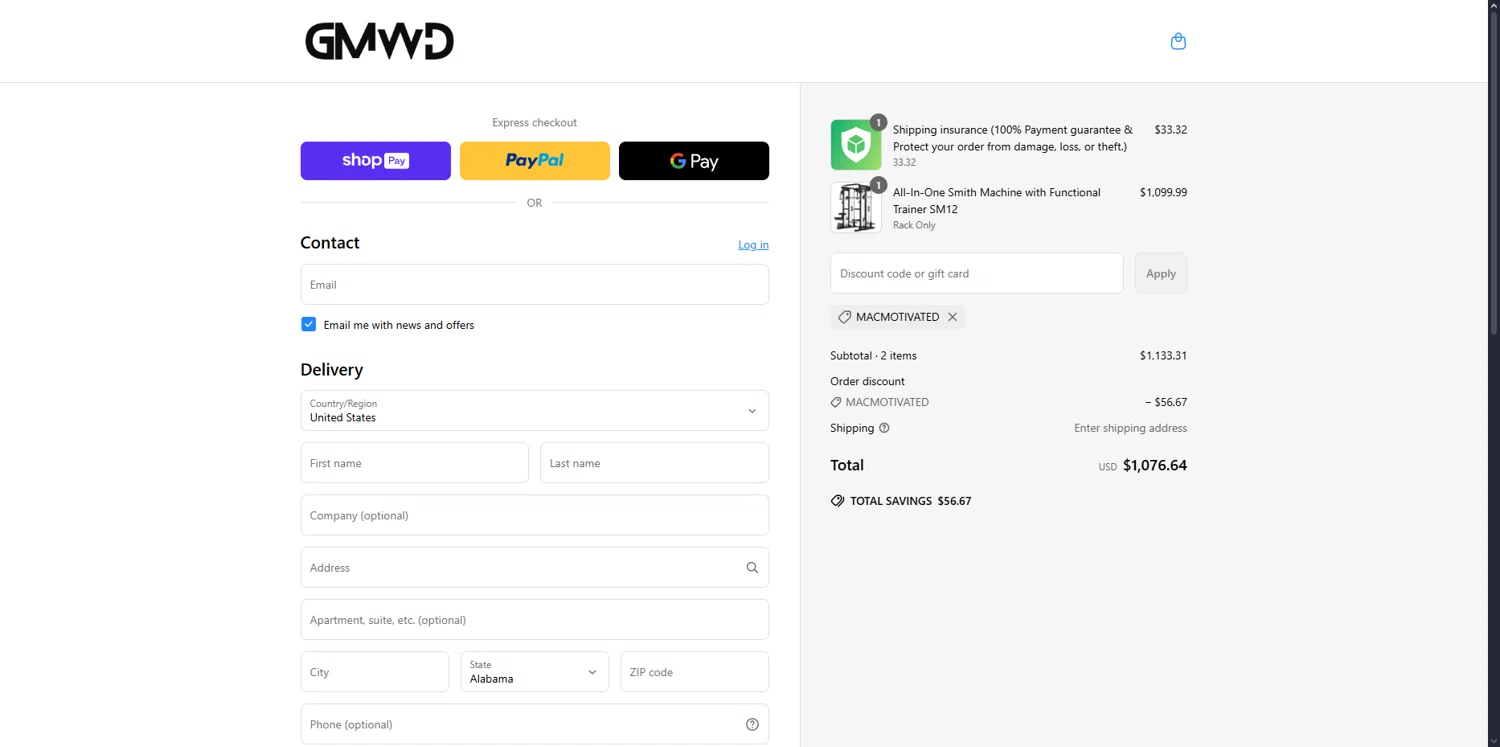Focus the City field
Image resolution: width=1500 pixels, height=747 pixels.
(374, 672)
